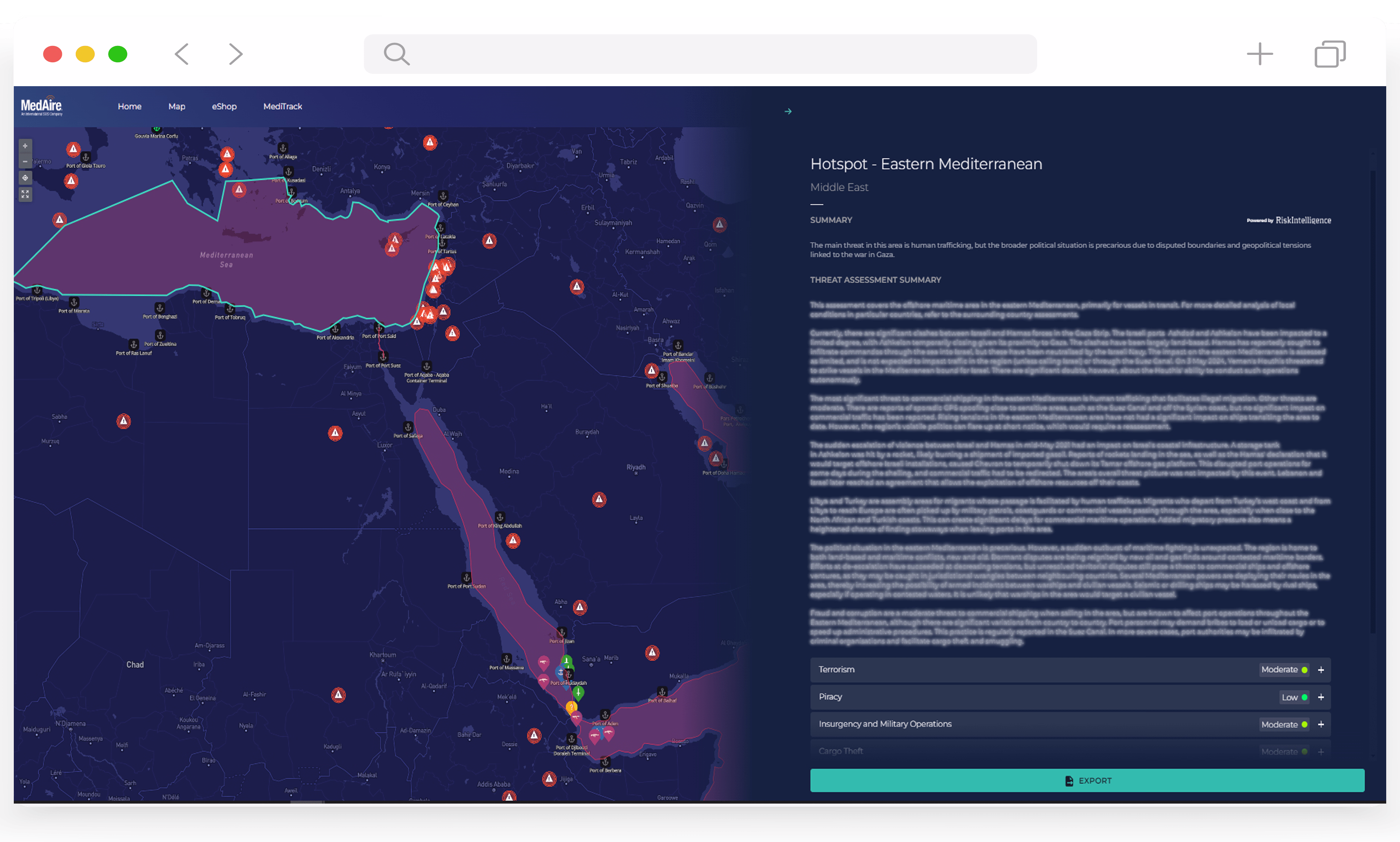Select the Port of Gioia Tauro anchor
This screenshot has height=842, width=1400.
pos(86,157)
